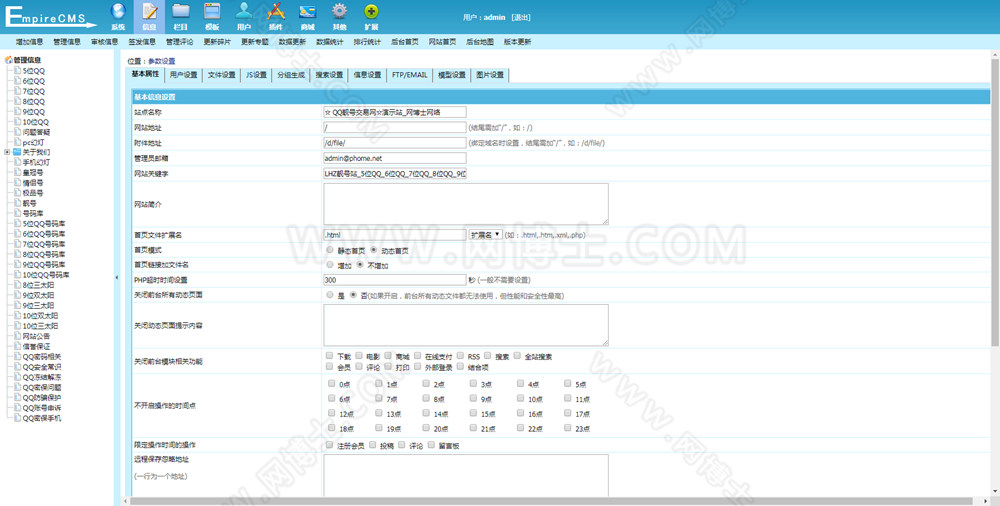Screen dimensions: 1000x506
Task: Switch to the 文件设置 tab
Action: tap(221, 75)
